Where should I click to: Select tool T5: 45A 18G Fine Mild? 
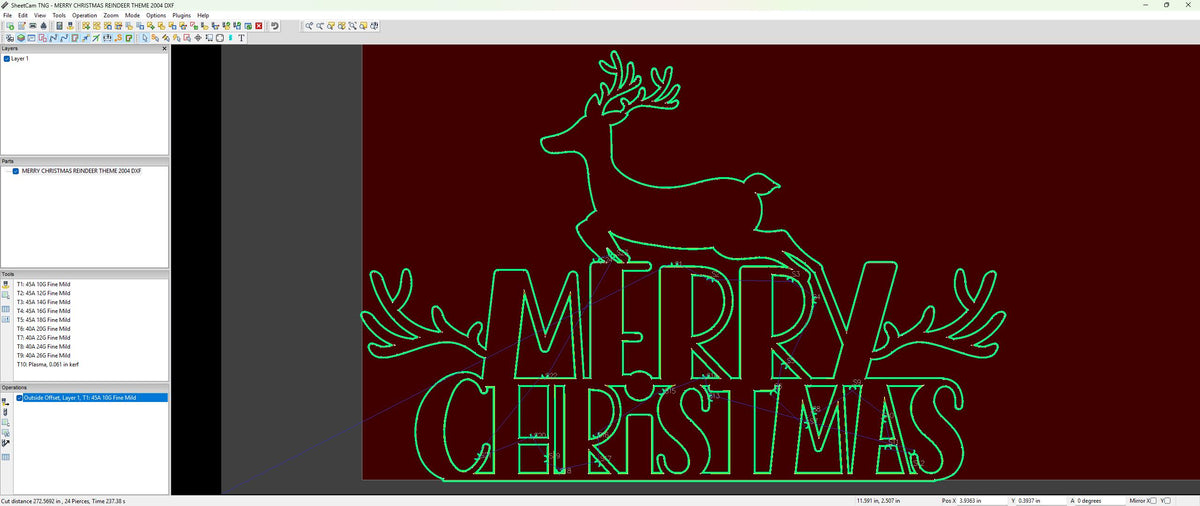[43, 320]
